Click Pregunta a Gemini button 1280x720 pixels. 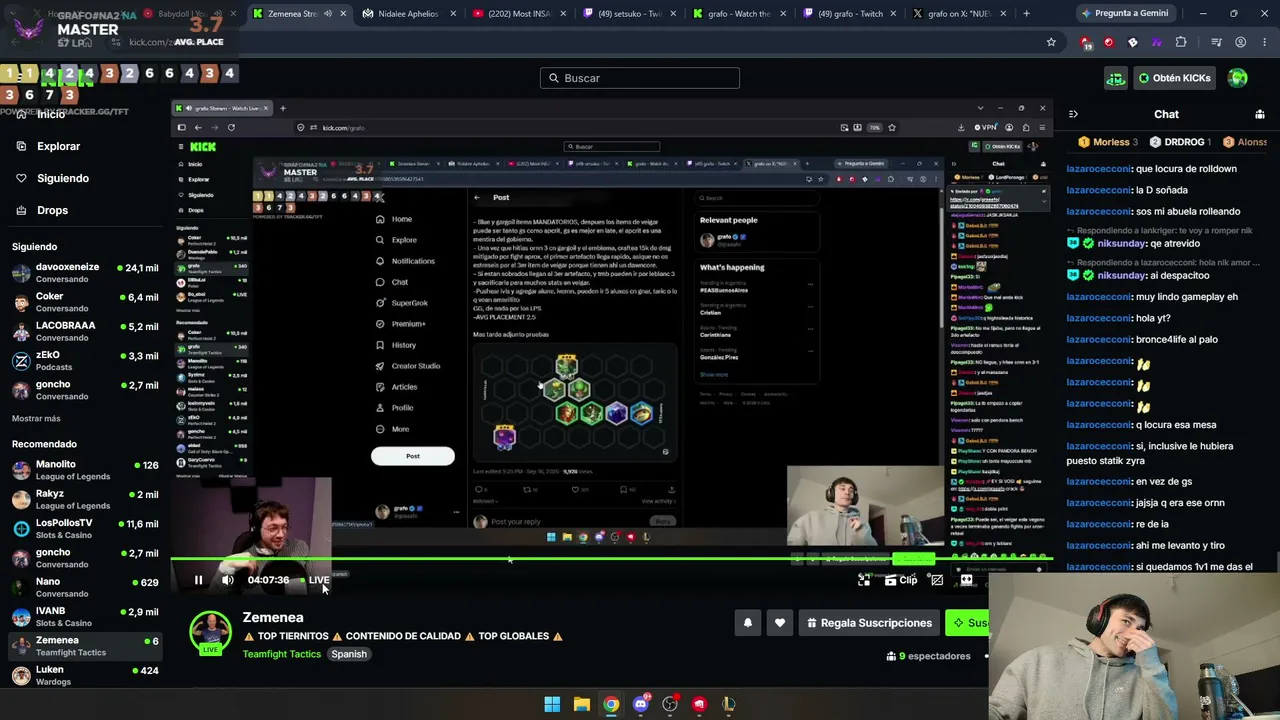tap(1124, 14)
